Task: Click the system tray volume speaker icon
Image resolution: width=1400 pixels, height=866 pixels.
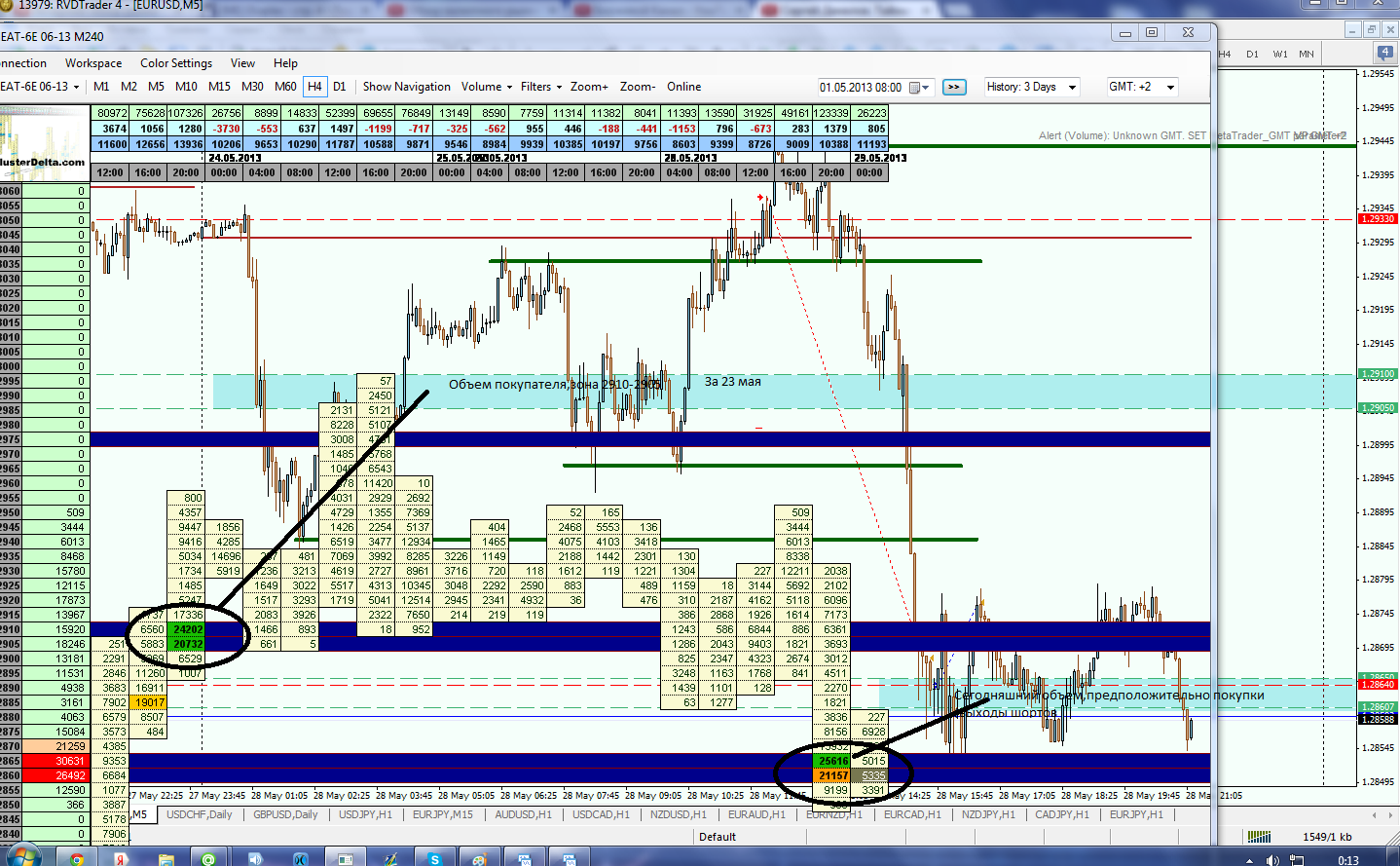Action: coord(1273,860)
